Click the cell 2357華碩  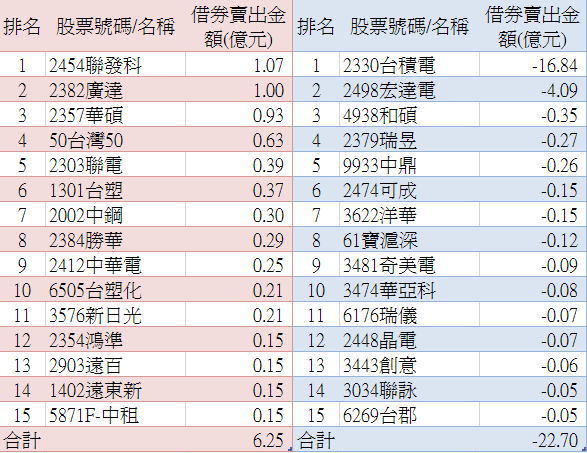click(115, 115)
